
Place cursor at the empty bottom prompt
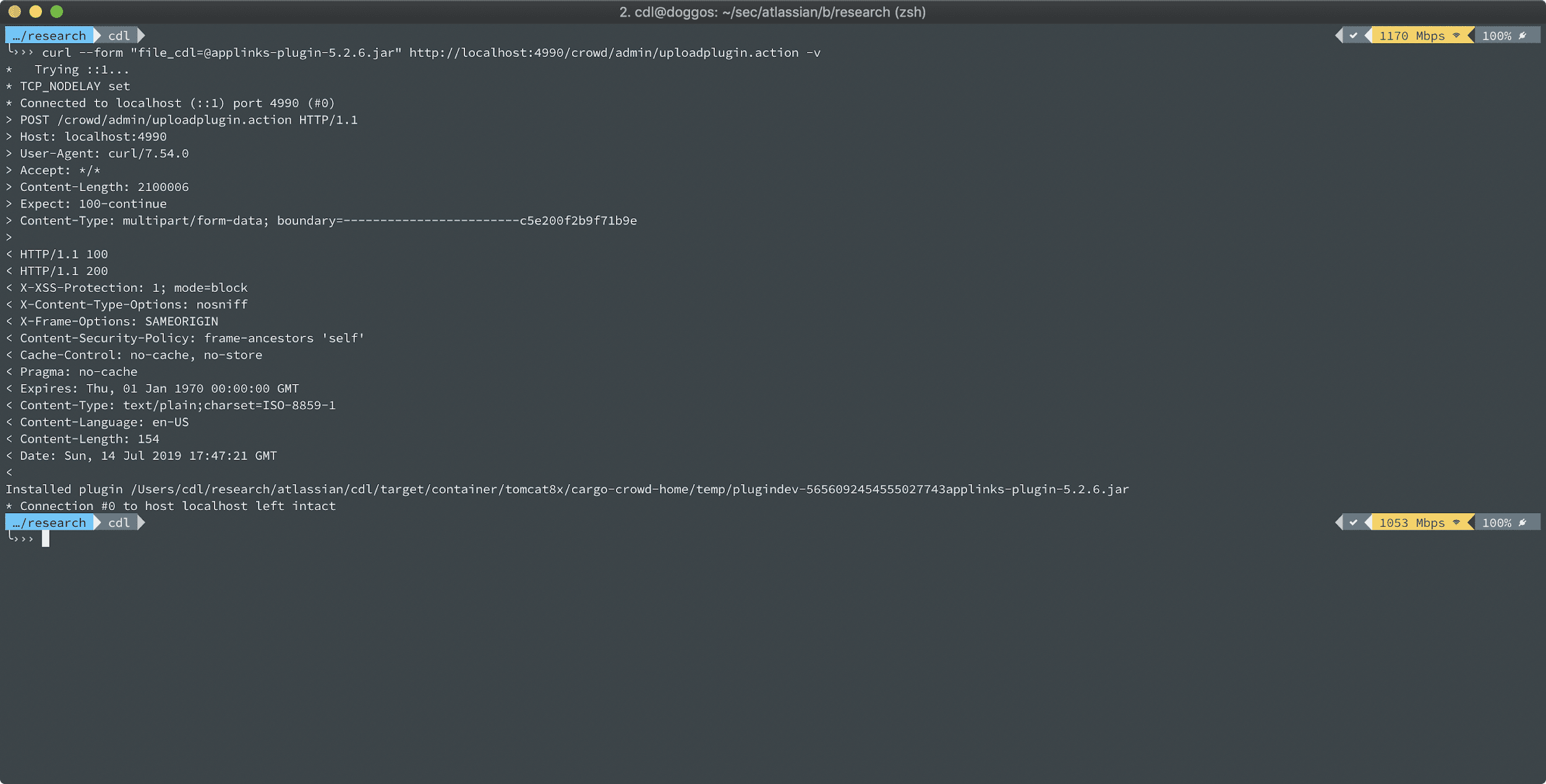[46, 539]
